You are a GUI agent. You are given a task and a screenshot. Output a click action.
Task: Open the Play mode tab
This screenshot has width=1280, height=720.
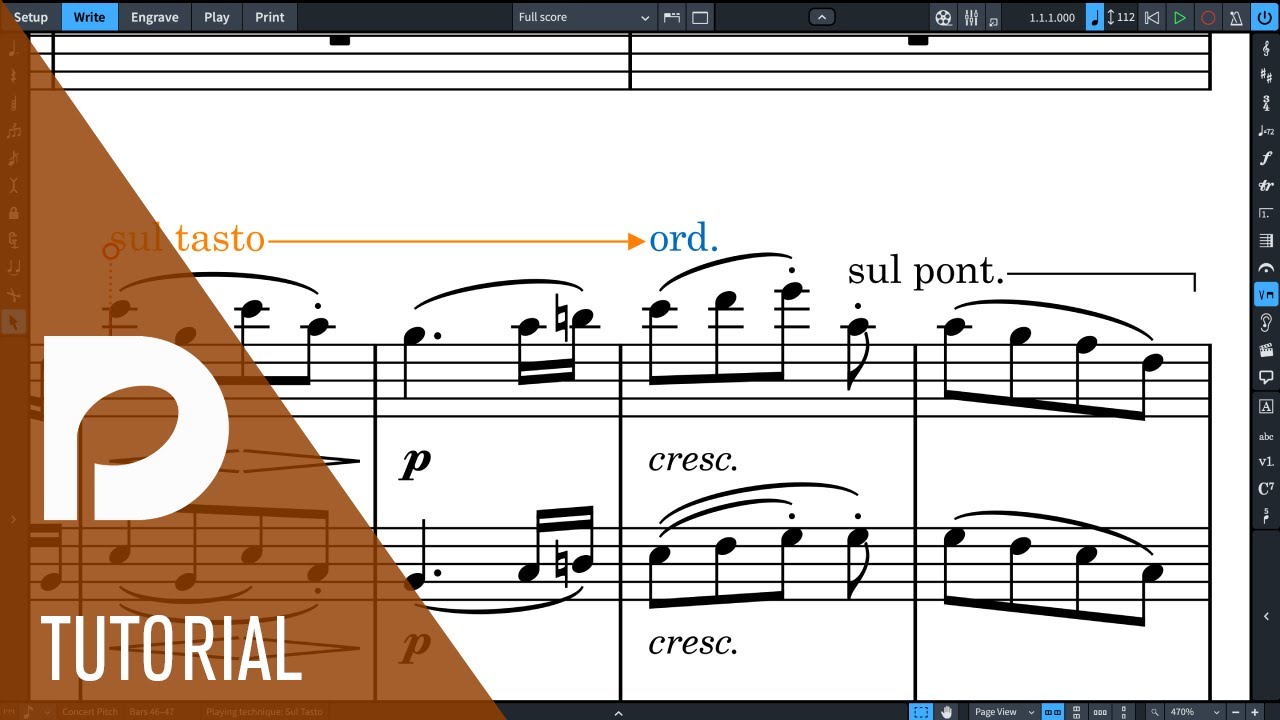tap(217, 17)
